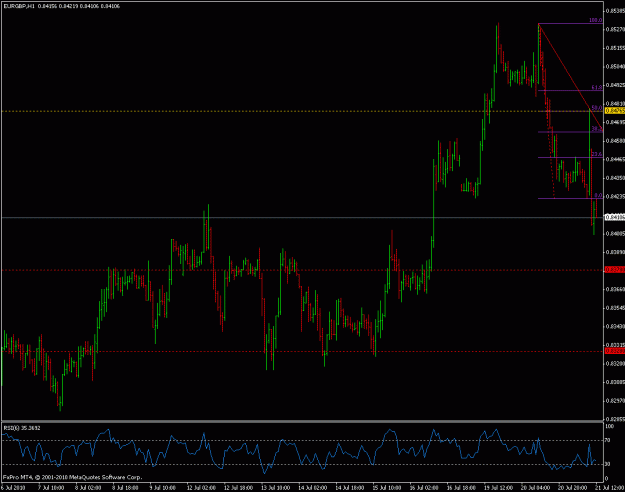Select the Fibonacci 23.6 level label
This screenshot has width=625, height=492.
coord(597,154)
